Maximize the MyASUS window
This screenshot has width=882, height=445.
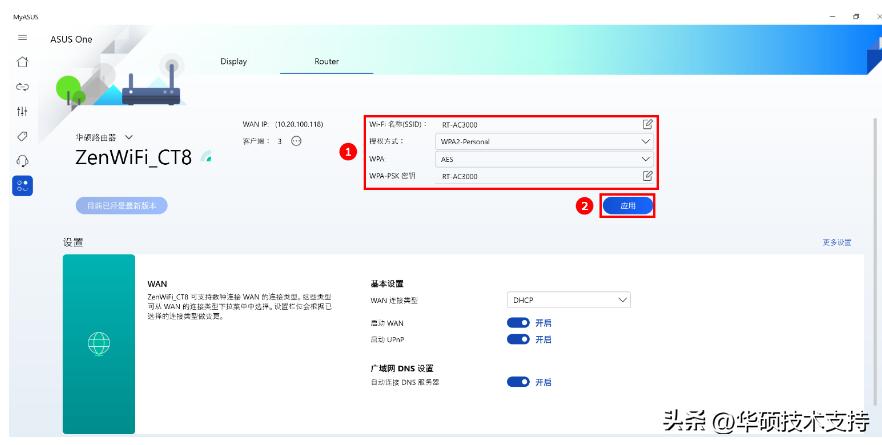(856, 17)
